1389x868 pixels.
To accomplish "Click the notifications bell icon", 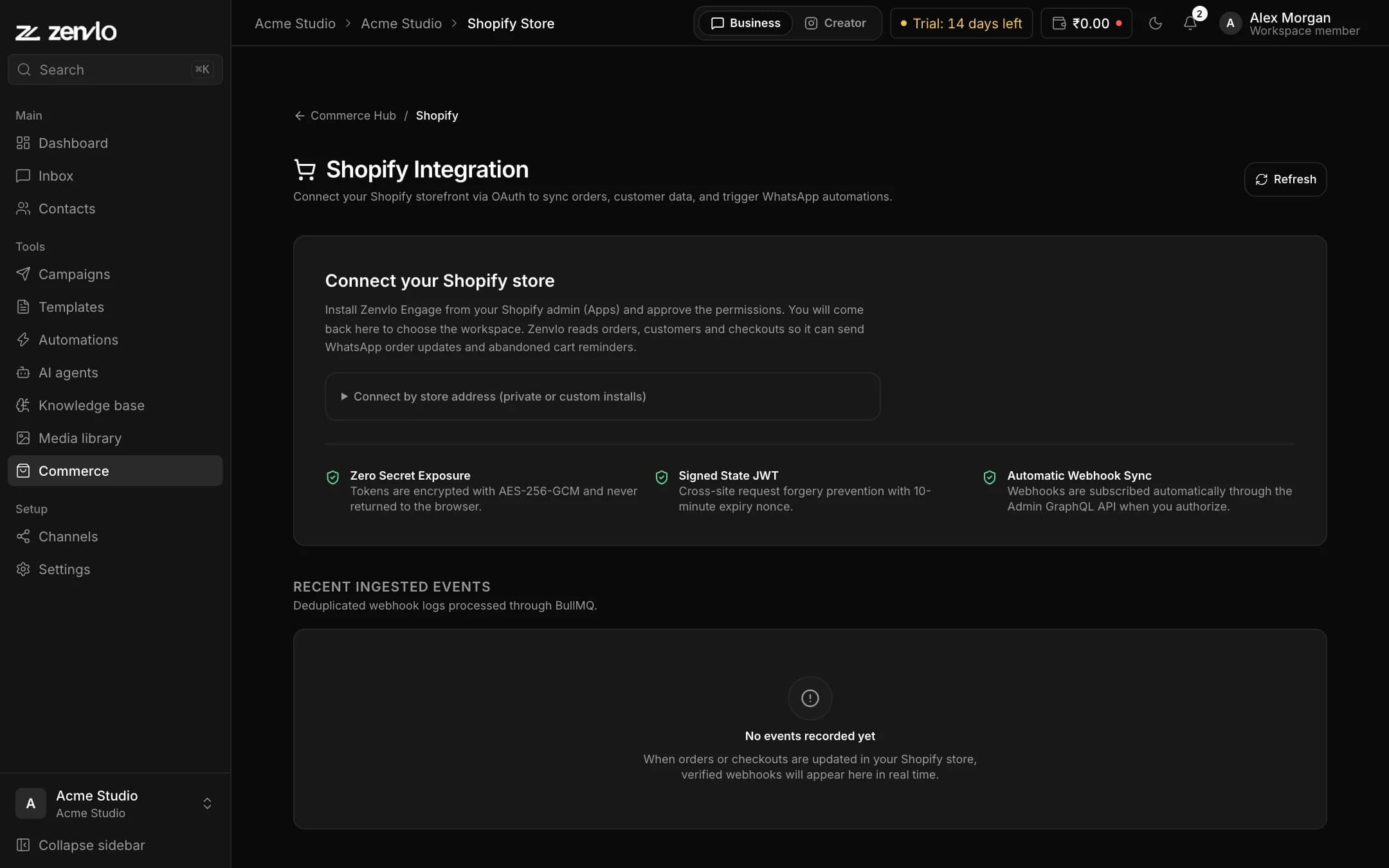I will tap(1190, 23).
